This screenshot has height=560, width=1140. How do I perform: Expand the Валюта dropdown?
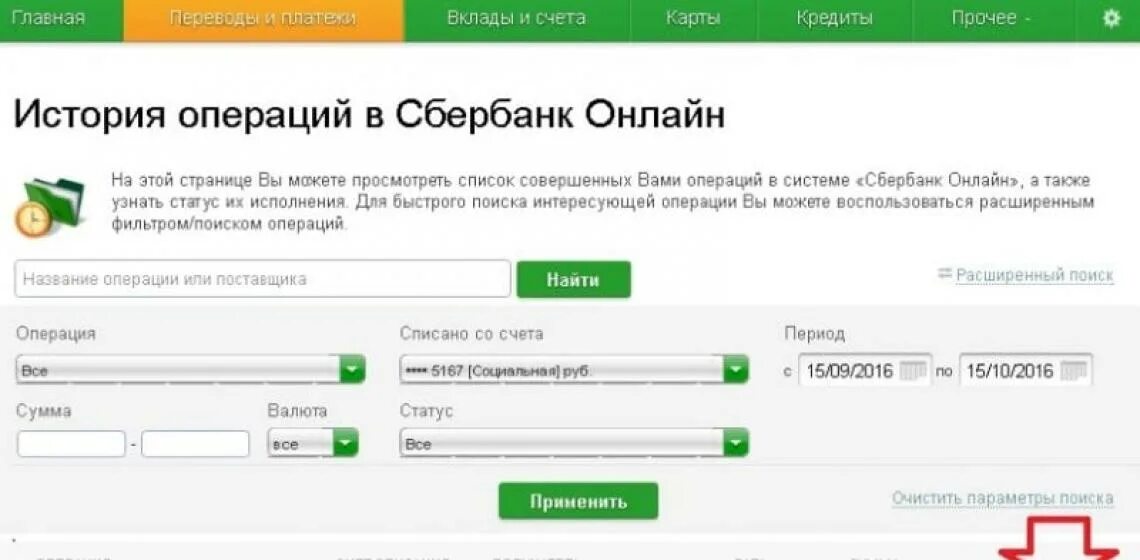[313, 444]
